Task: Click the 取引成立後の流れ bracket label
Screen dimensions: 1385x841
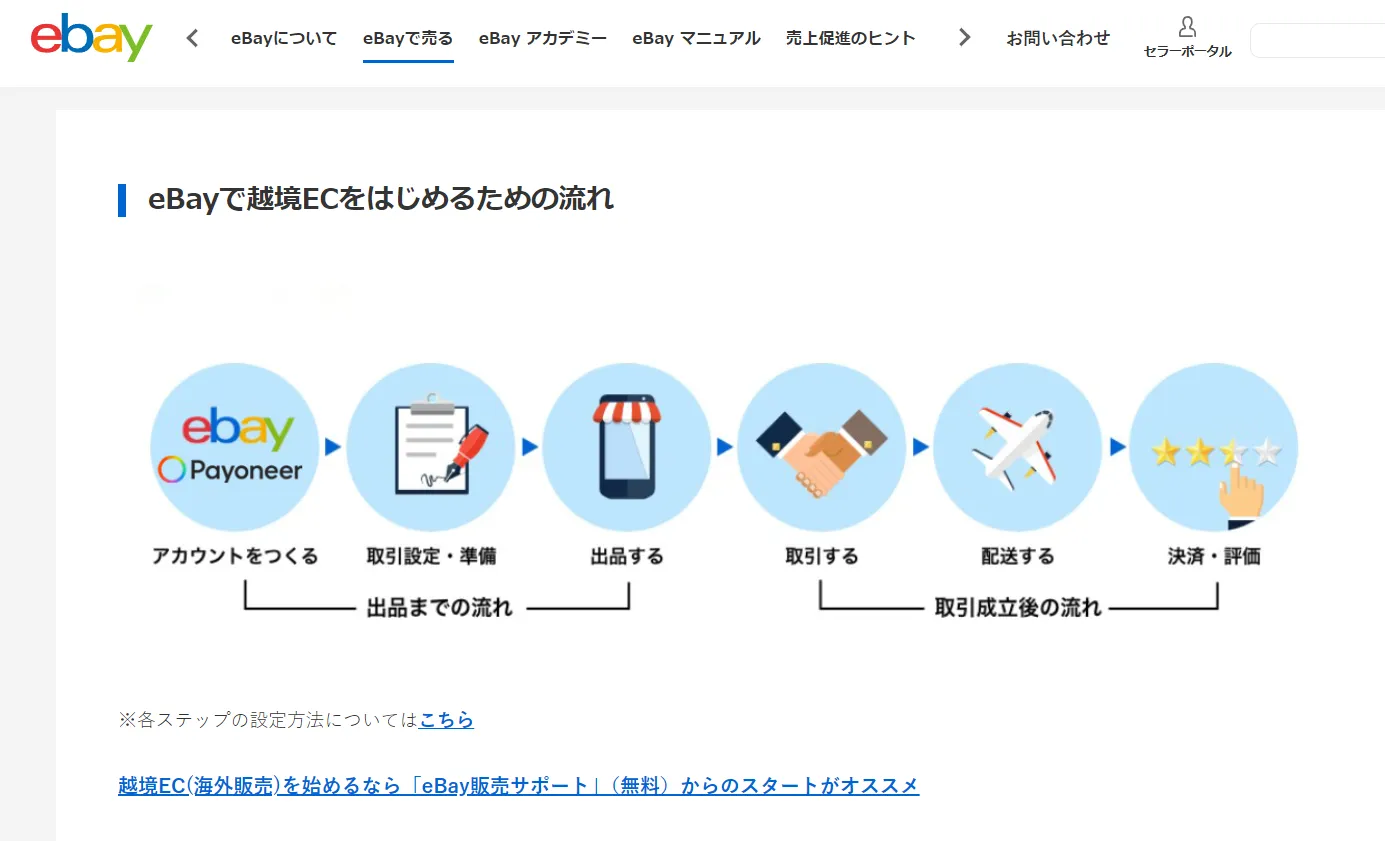Action: (x=1018, y=607)
